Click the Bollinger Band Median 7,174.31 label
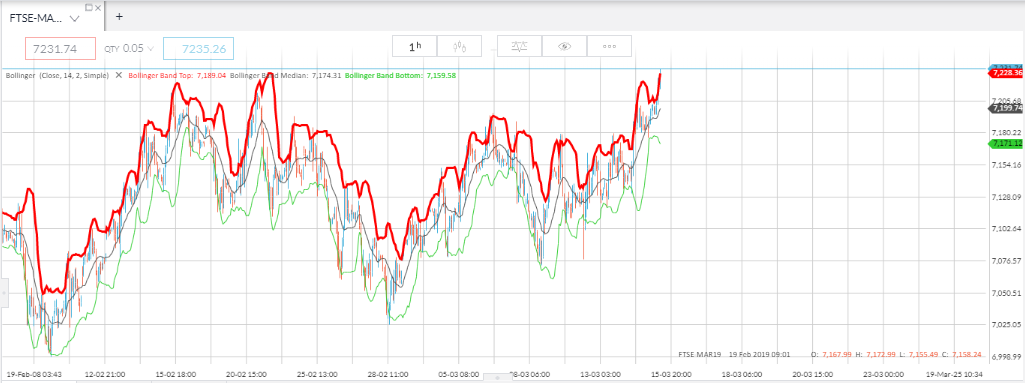 click(286, 75)
